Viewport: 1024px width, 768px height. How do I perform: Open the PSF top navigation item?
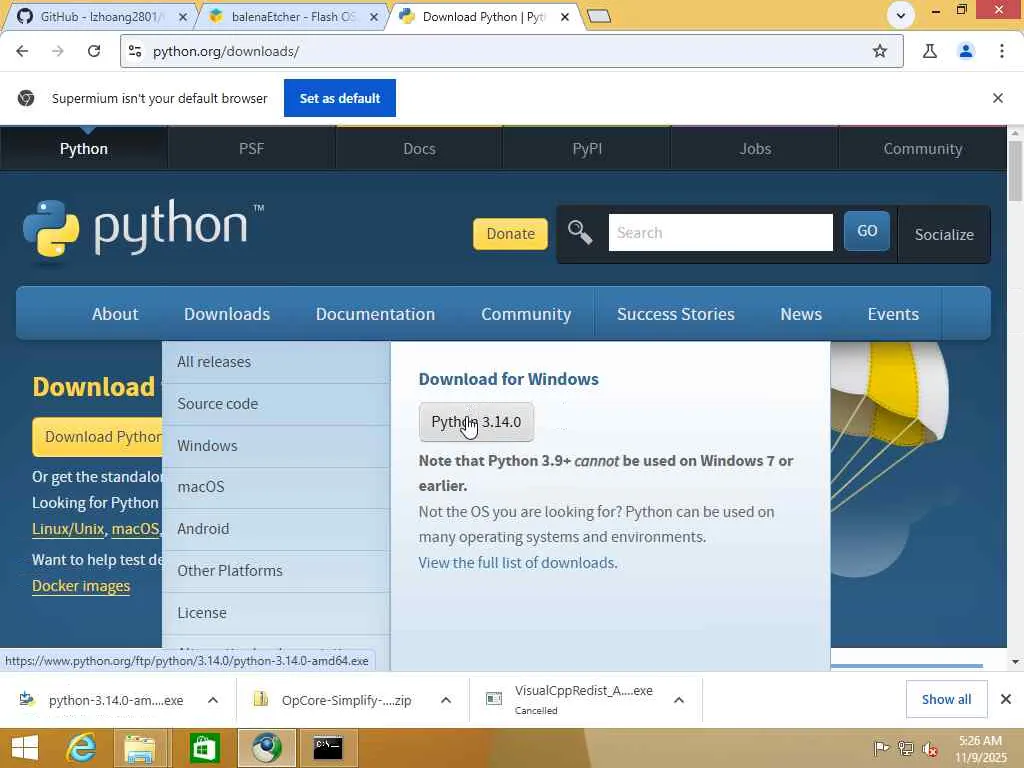click(x=251, y=149)
